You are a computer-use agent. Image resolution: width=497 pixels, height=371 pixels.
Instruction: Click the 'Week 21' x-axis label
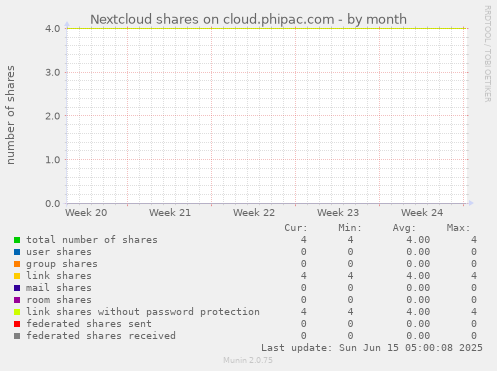(170, 213)
